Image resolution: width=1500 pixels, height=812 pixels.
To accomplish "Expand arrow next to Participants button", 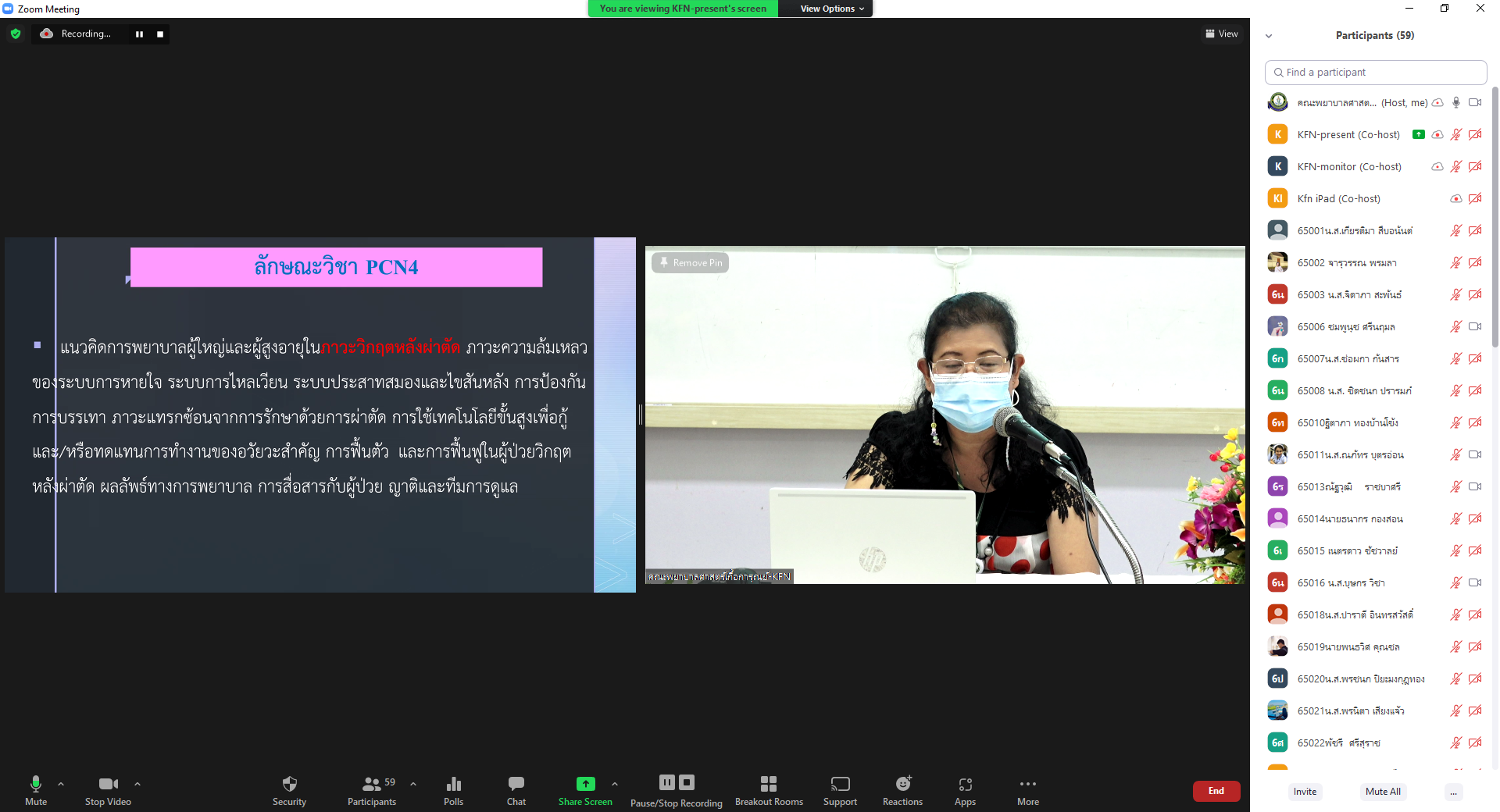I will [413, 784].
